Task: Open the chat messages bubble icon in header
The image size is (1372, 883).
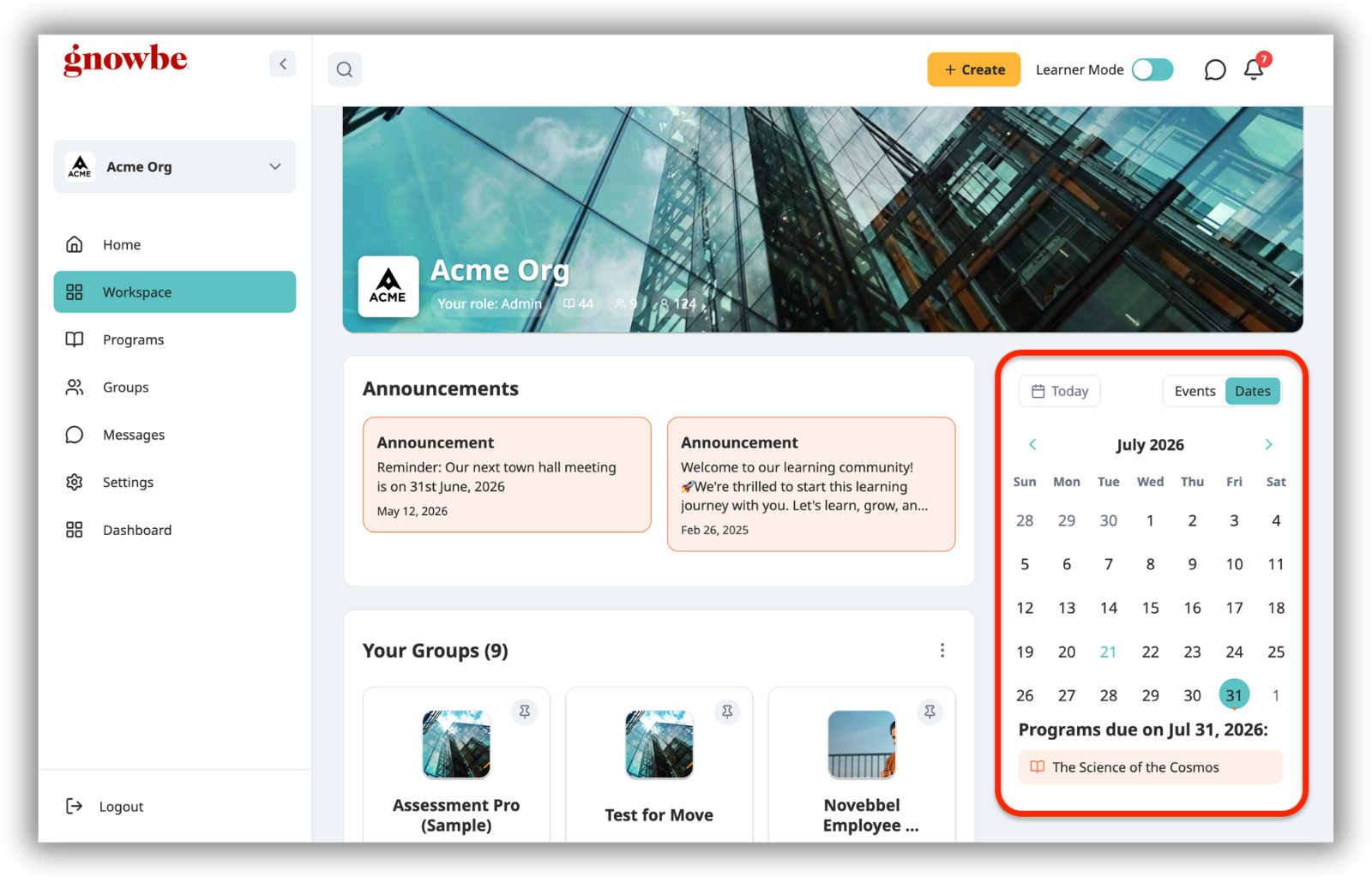Action: click(1214, 69)
